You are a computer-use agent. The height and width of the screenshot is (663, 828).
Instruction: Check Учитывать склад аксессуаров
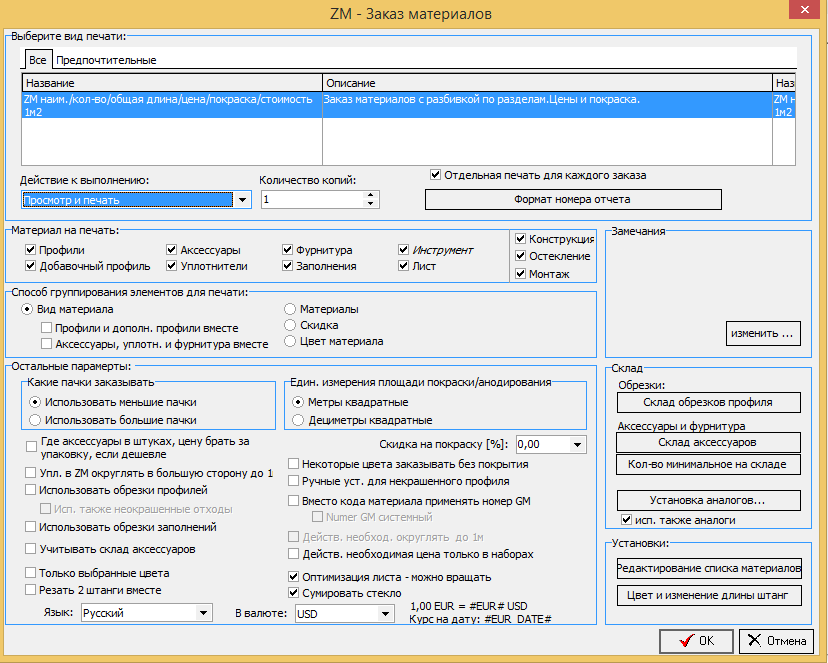click(31, 549)
